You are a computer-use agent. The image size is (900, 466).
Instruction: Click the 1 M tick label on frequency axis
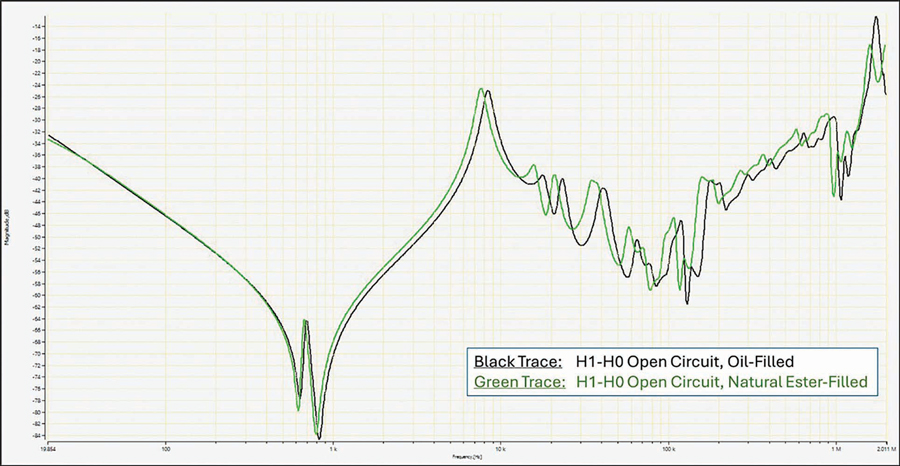click(x=834, y=450)
